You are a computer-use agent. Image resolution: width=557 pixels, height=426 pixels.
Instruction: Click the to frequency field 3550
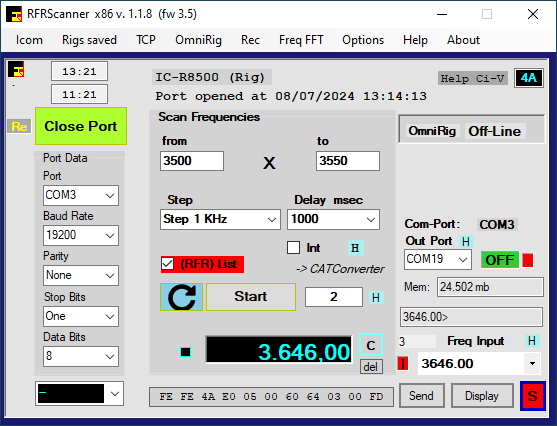click(x=348, y=161)
